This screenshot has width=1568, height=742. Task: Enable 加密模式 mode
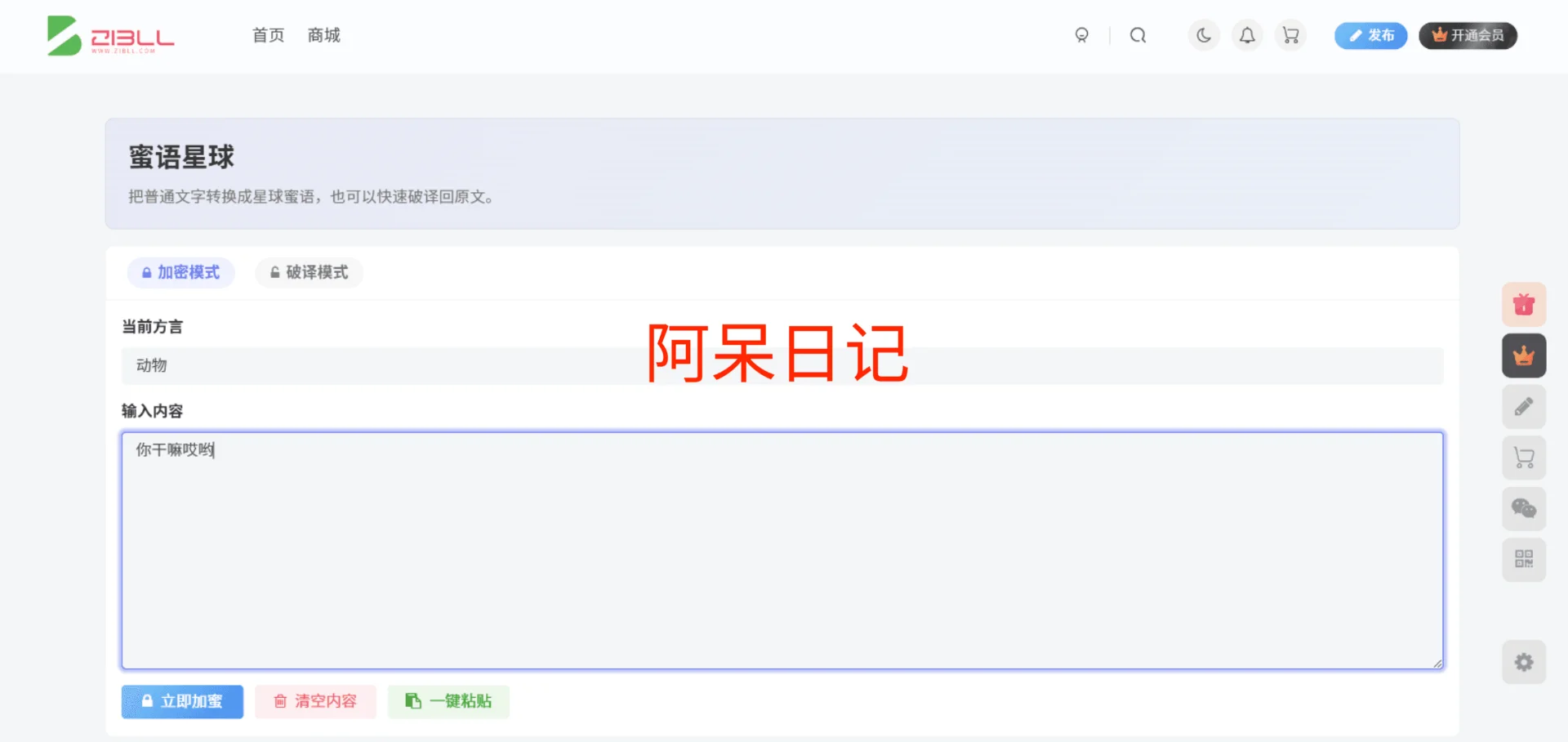[x=181, y=272]
